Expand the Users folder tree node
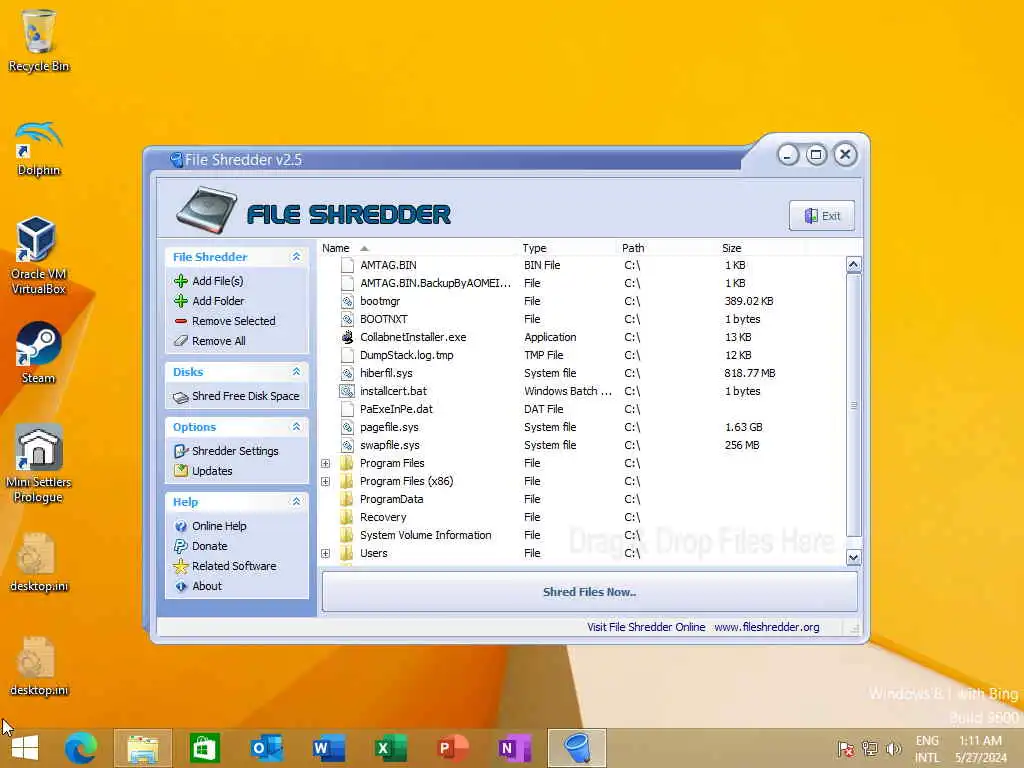1024x768 pixels. pyautogui.click(x=325, y=553)
